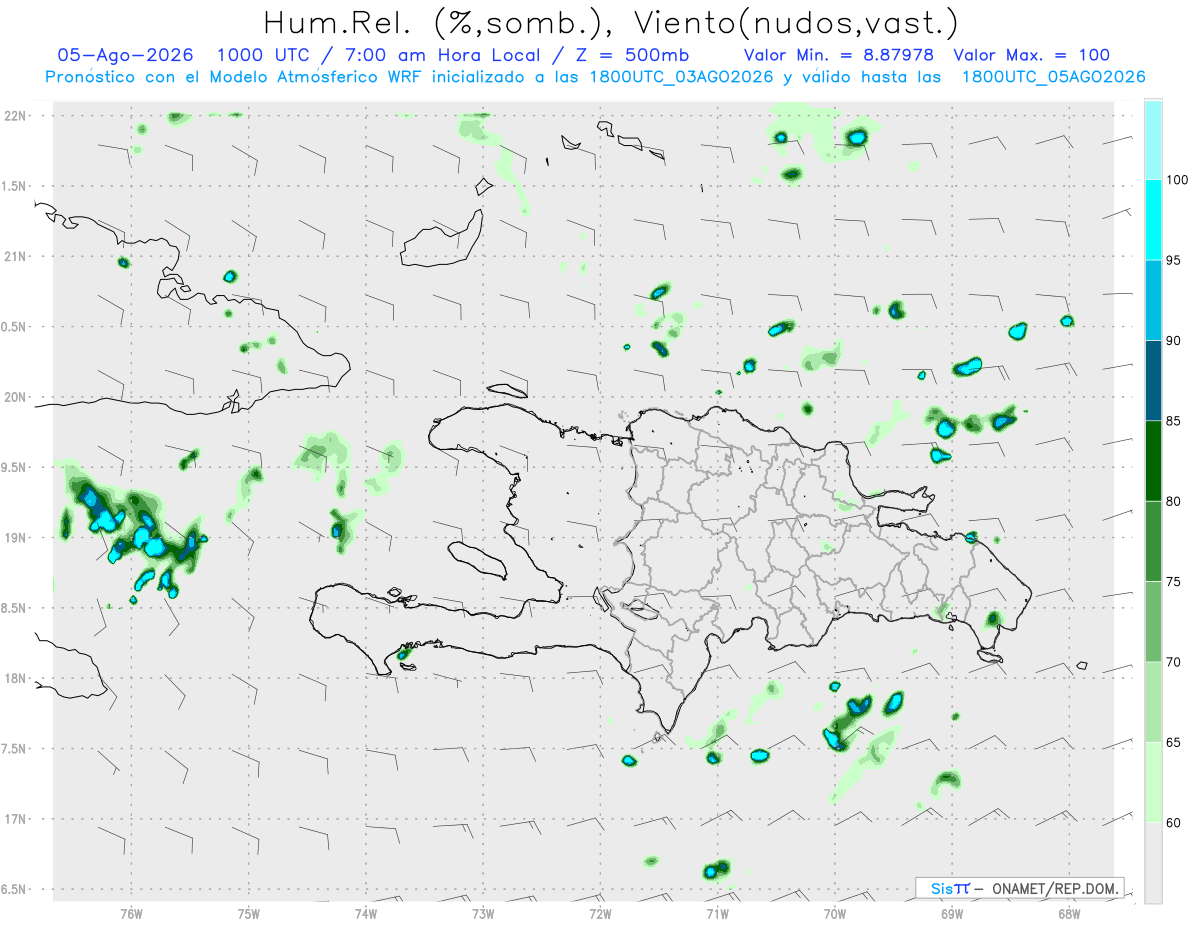Pick the dark blue swatch between 85 and 90
Screen dimensions: 1200x927
pos(1153,380)
